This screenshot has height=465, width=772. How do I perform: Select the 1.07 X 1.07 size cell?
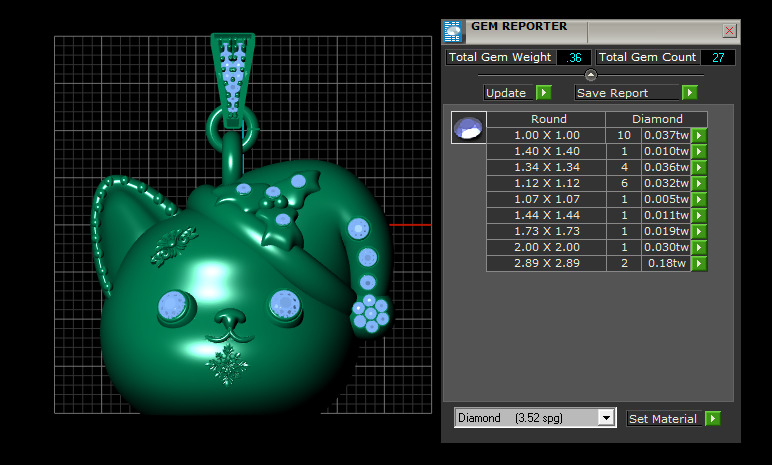click(x=546, y=199)
